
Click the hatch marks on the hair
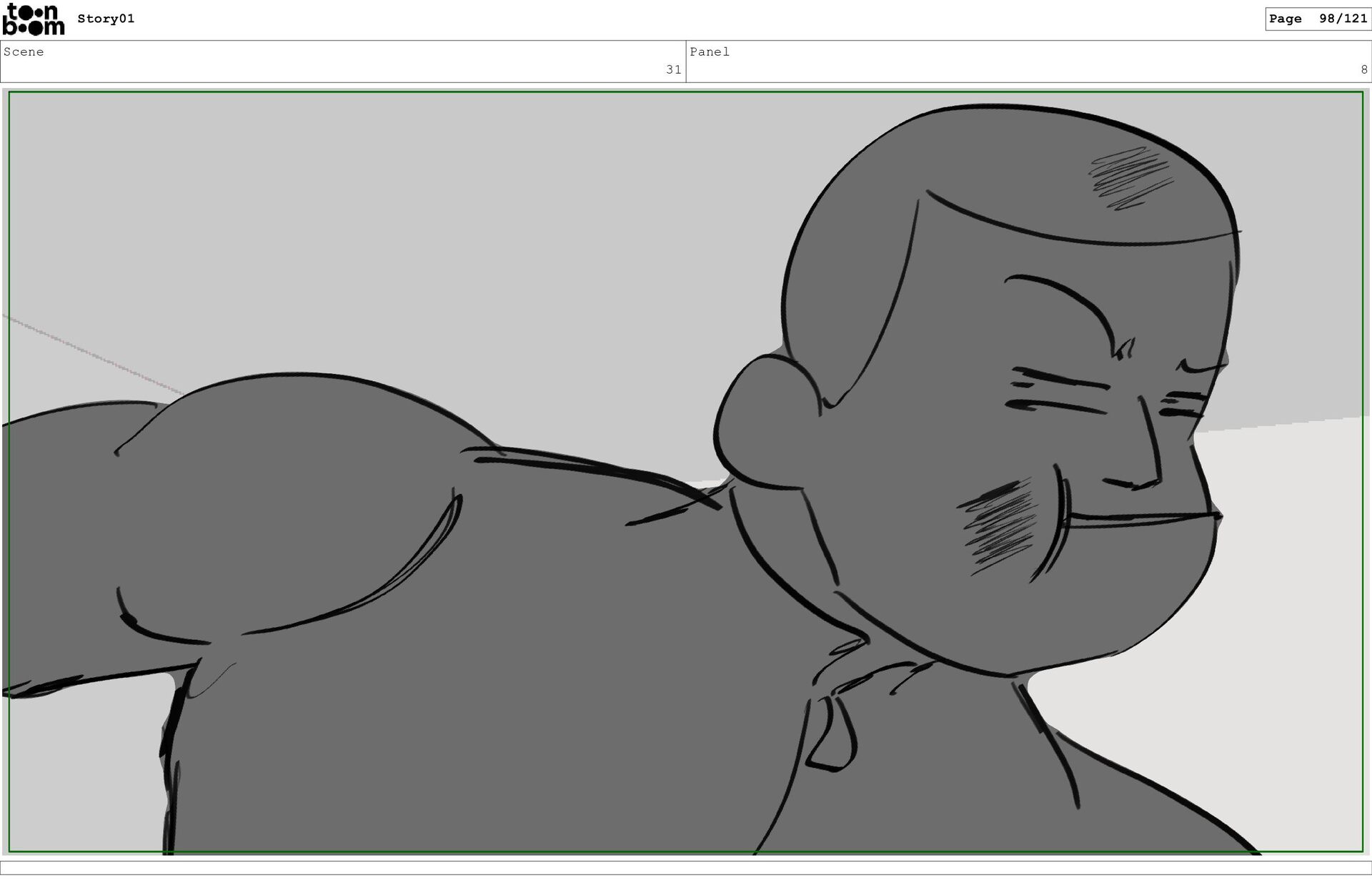[1129, 177]
